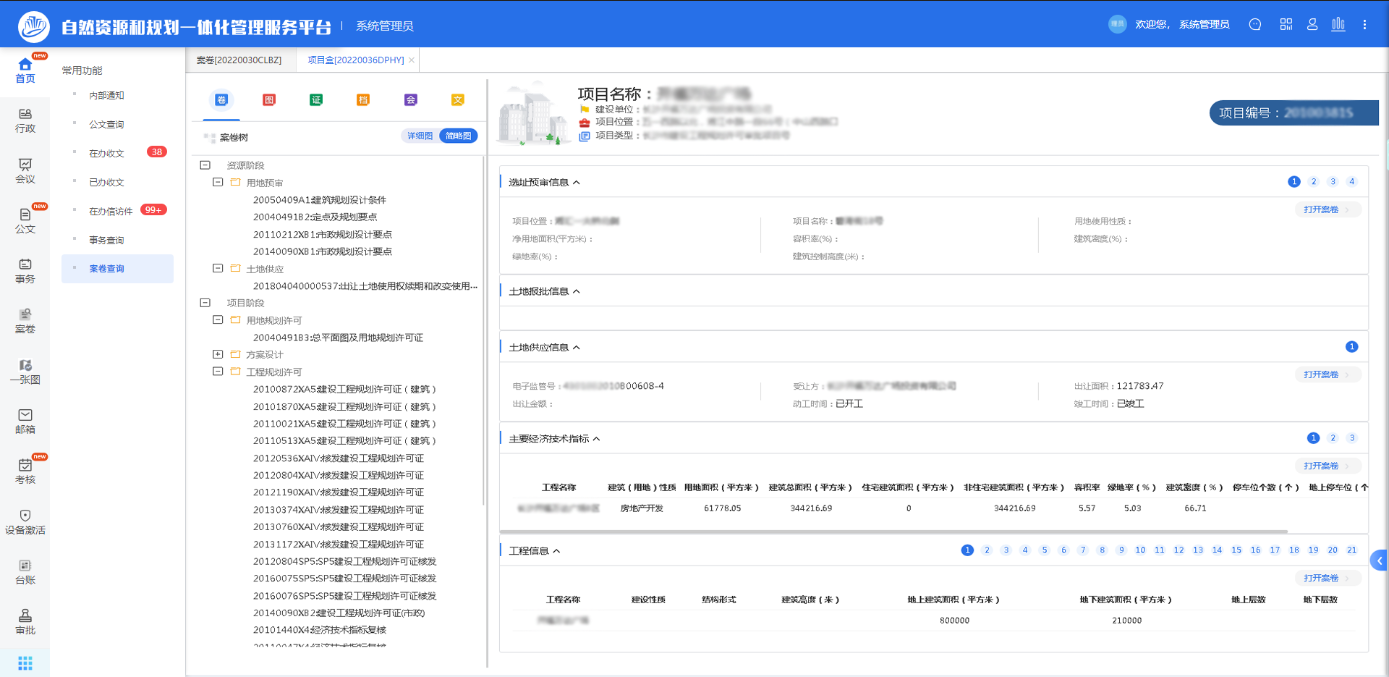
Task: Collapse the 选址预审信息 section
Action: (x=576, y=183)
